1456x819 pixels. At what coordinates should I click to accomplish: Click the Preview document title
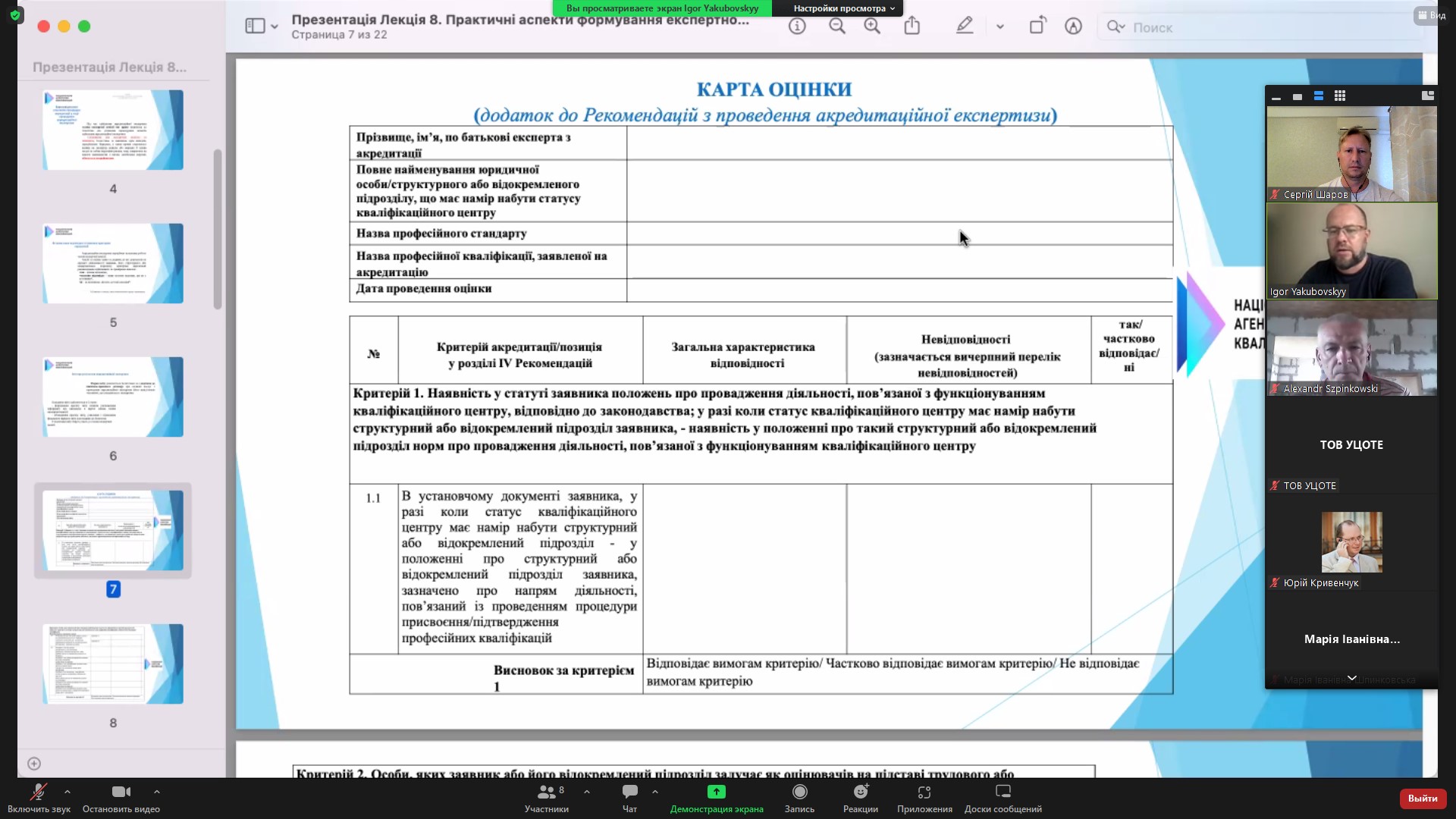pyautogui.click(x=520, y=20)
